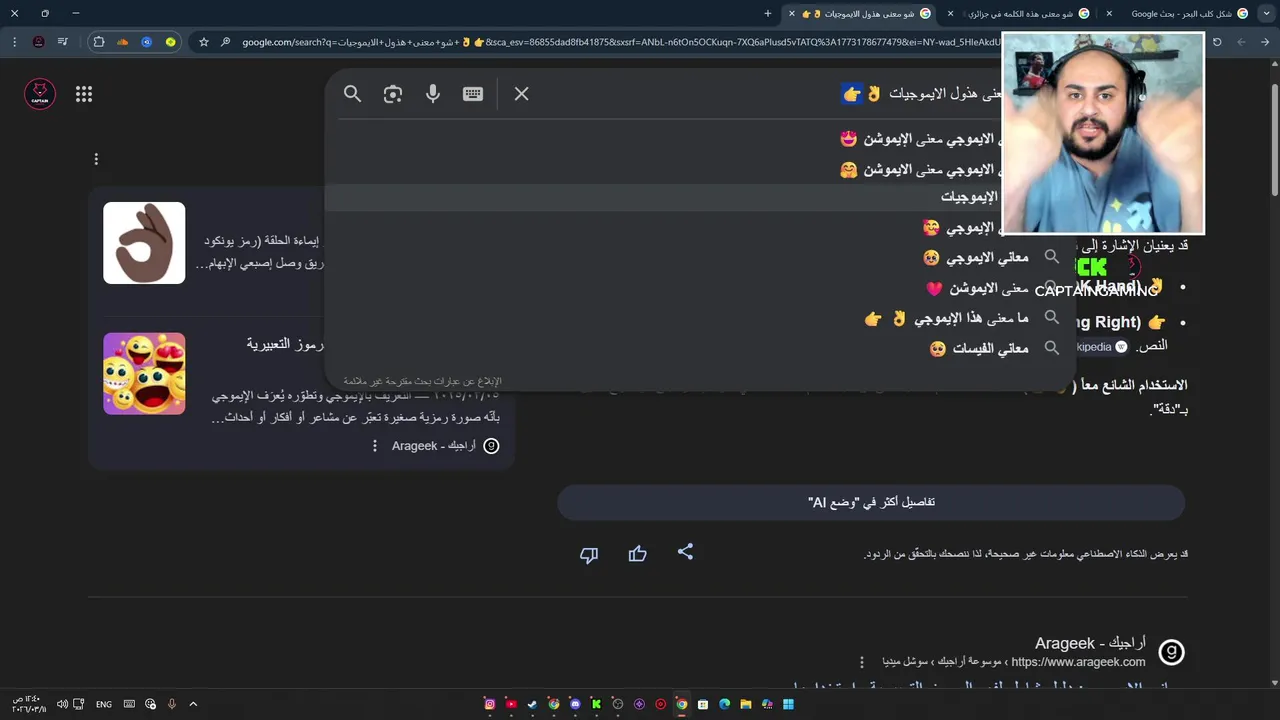Open three-dot menu for Arageek sidebar card
The width and height of the screenshot is (1280, 720).
click(x=375, y=446)
